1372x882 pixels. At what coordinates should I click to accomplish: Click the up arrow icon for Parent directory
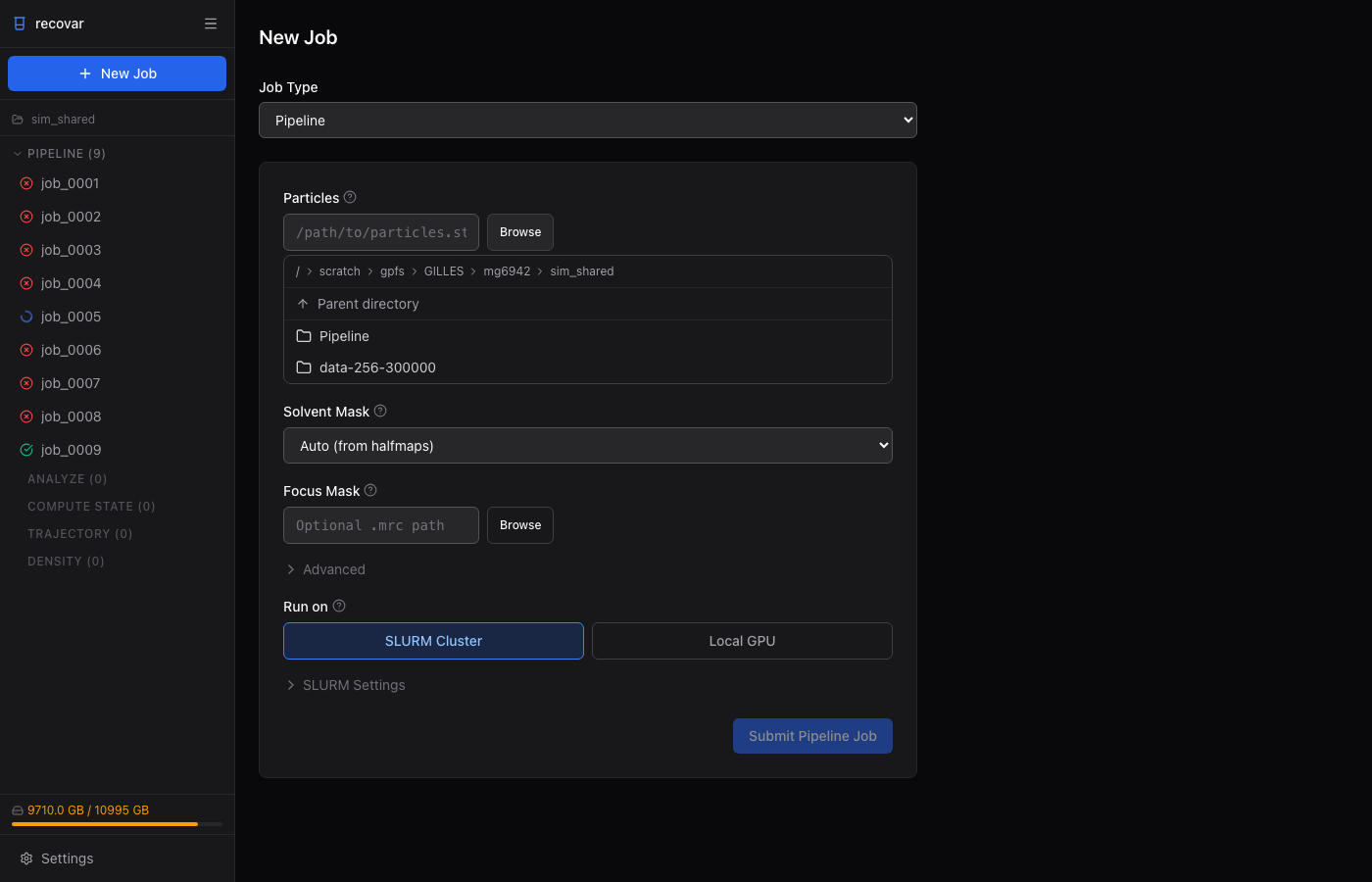pos(303,304)
